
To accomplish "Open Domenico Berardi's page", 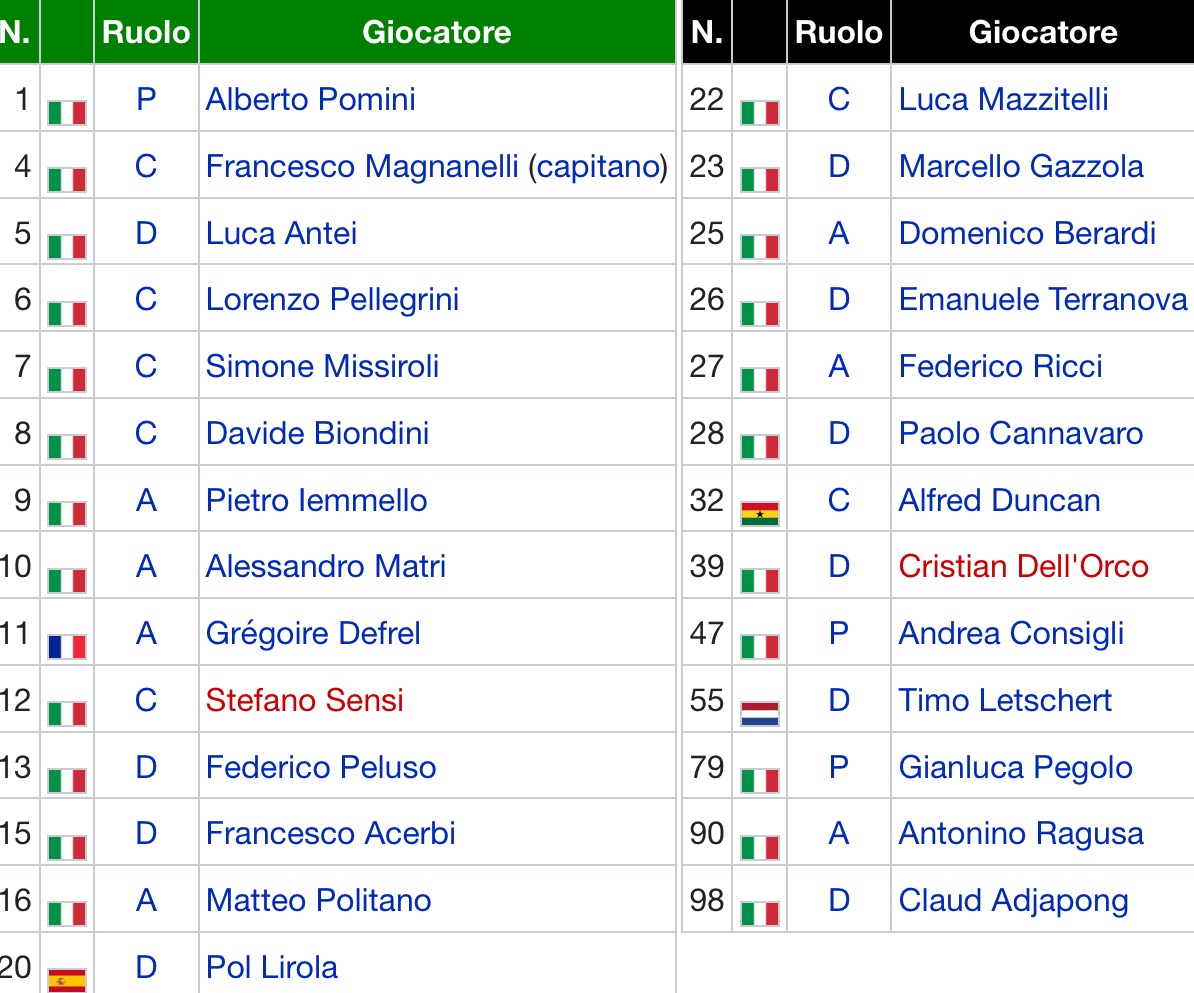I will click(1027, 233).
